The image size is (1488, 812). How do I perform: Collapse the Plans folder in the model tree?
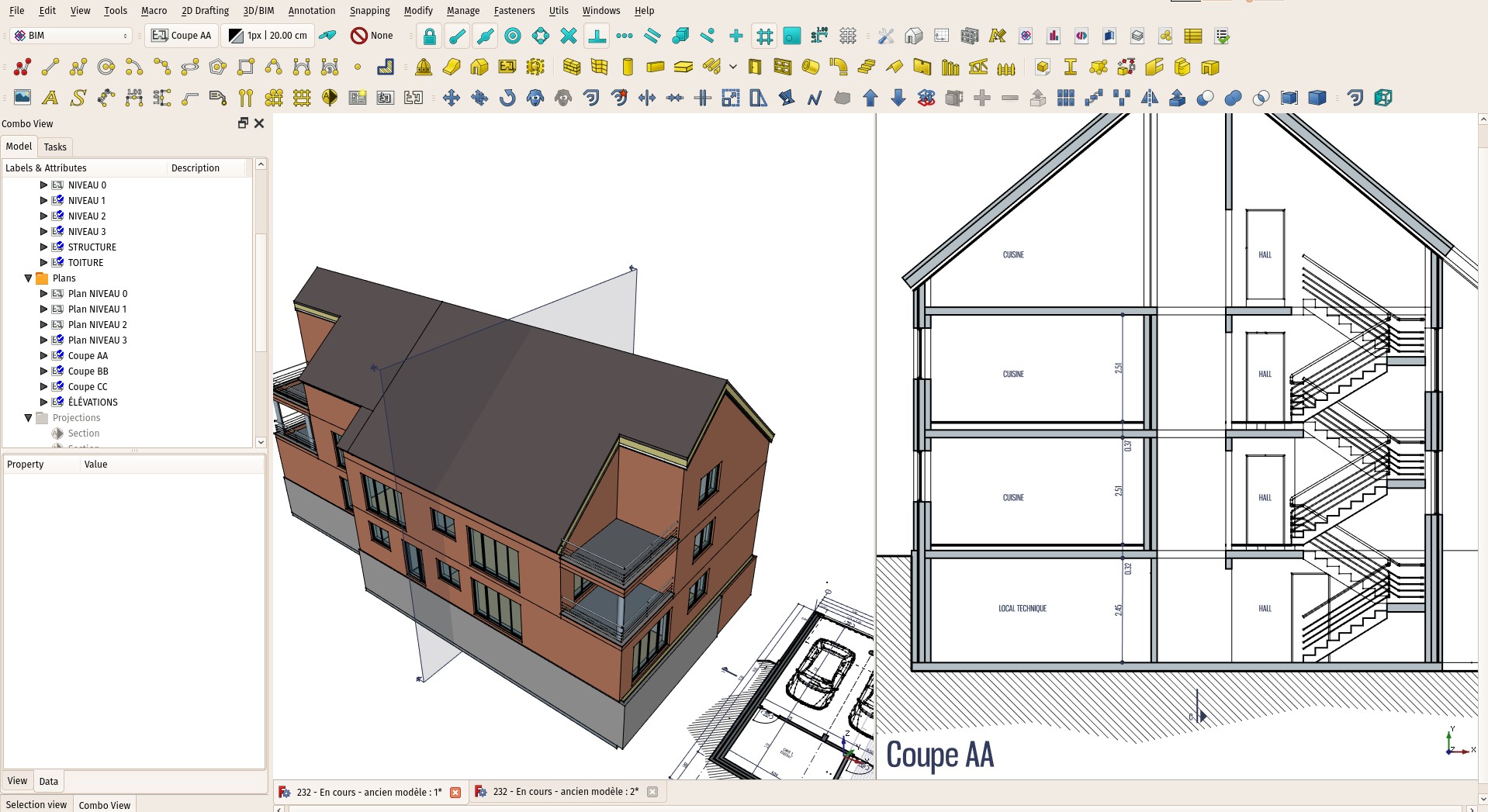tap(29, 278)
